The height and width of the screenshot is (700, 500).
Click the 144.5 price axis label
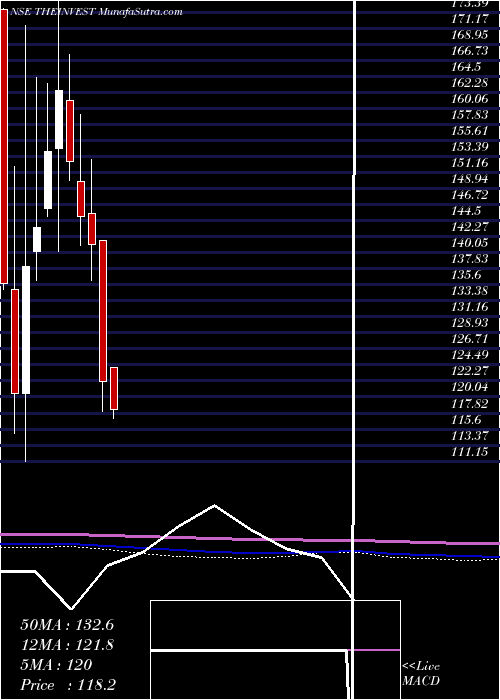466,211
